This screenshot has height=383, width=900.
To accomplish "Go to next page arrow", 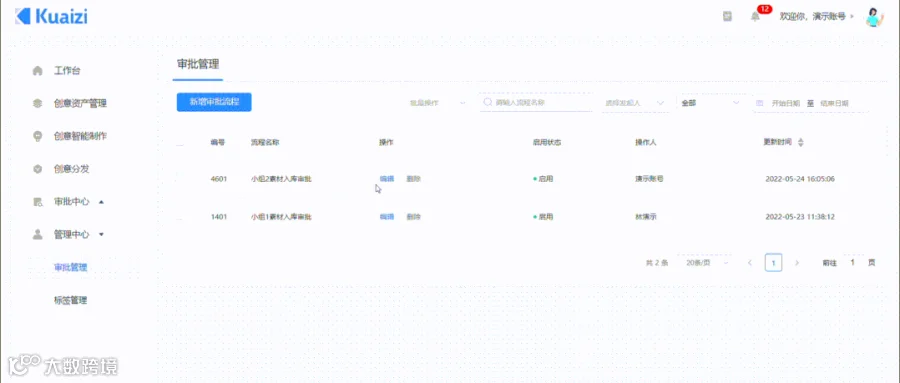I will click(797, 263).
